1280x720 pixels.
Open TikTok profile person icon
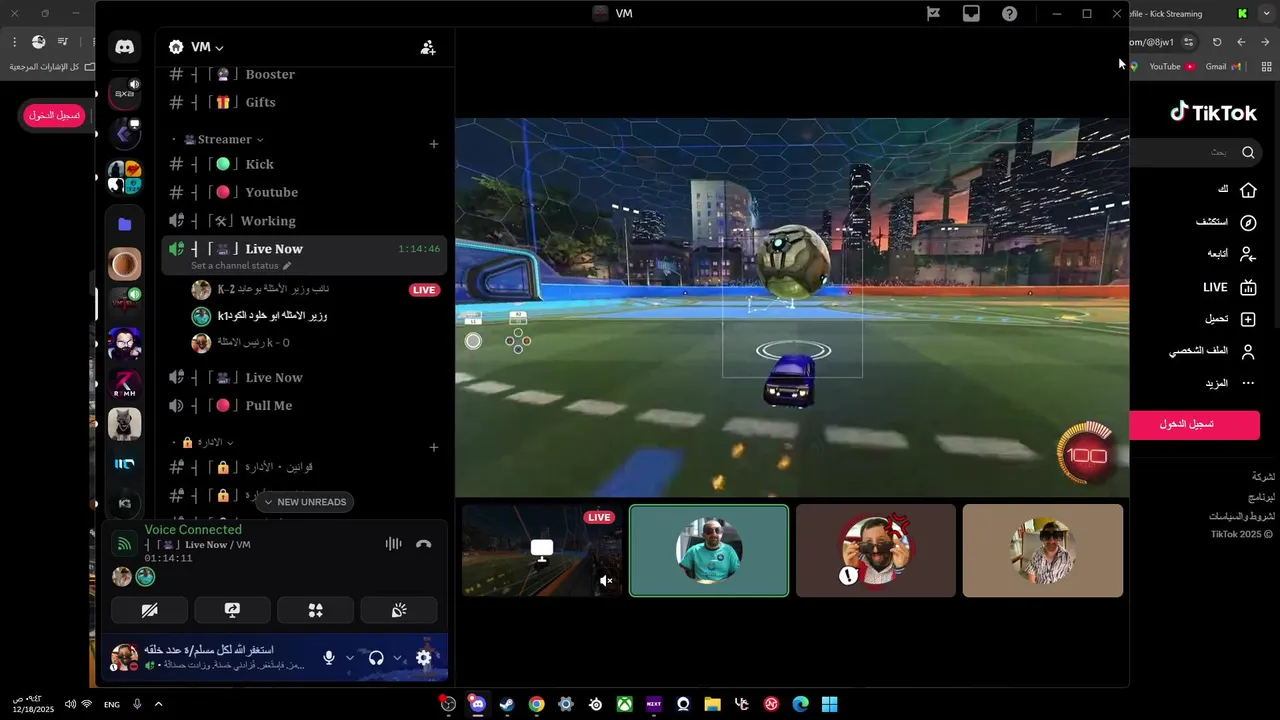click(x=1248, y=352)
